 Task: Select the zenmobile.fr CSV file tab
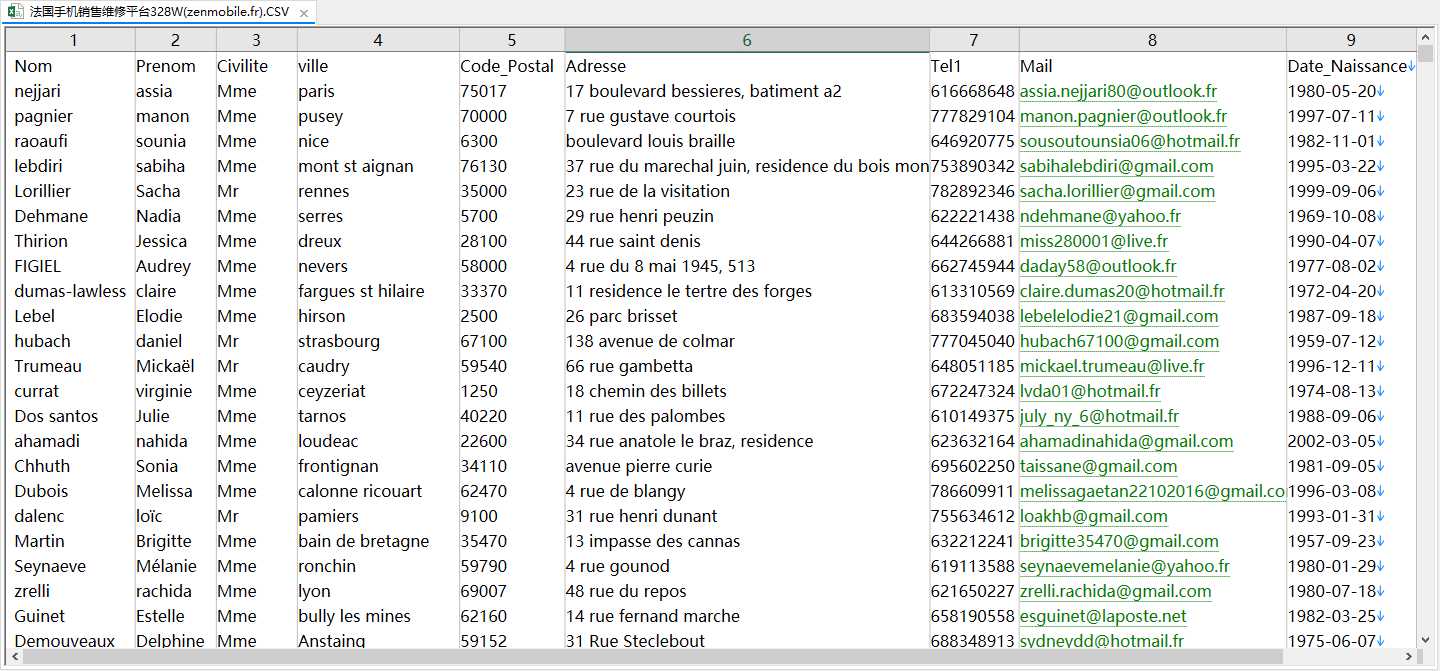coord(159,12)
